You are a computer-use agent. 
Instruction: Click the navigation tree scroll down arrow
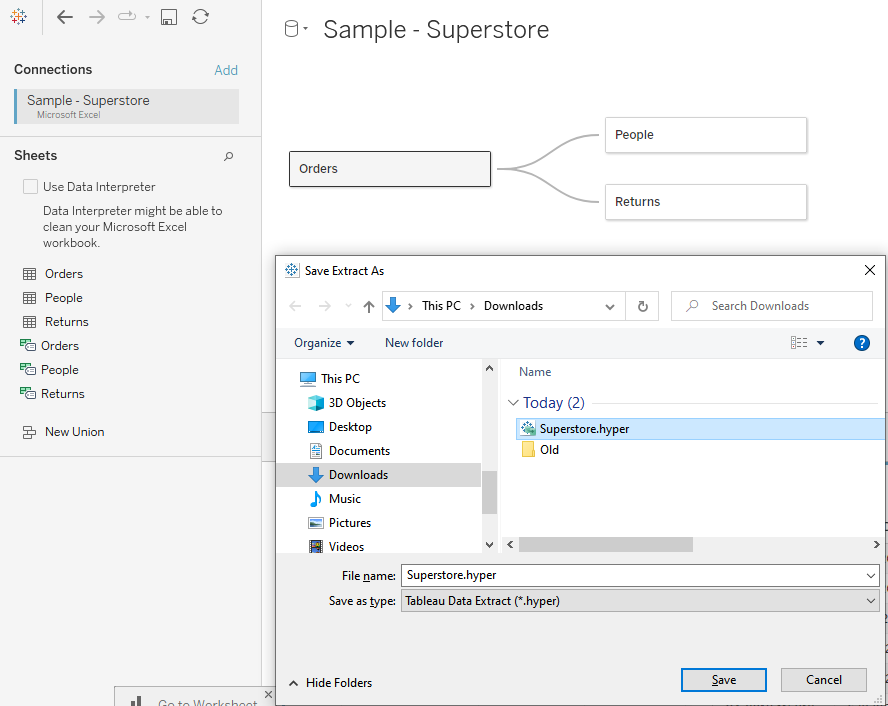pos(489,545)
